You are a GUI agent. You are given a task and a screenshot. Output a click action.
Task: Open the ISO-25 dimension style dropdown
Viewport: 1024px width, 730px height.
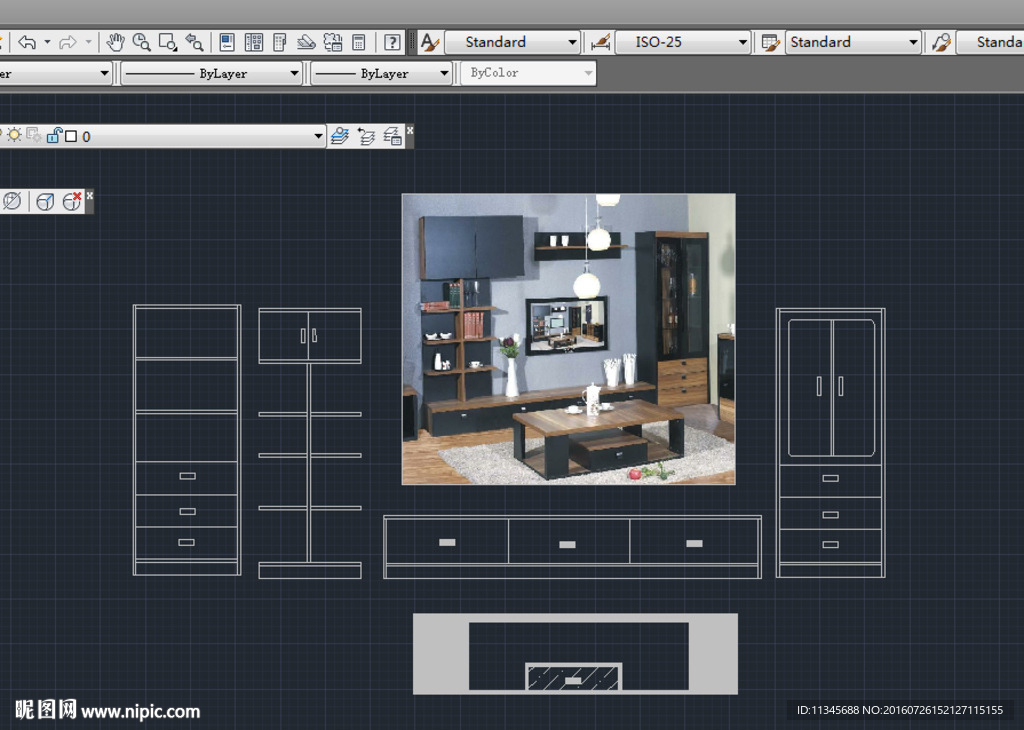742,42
